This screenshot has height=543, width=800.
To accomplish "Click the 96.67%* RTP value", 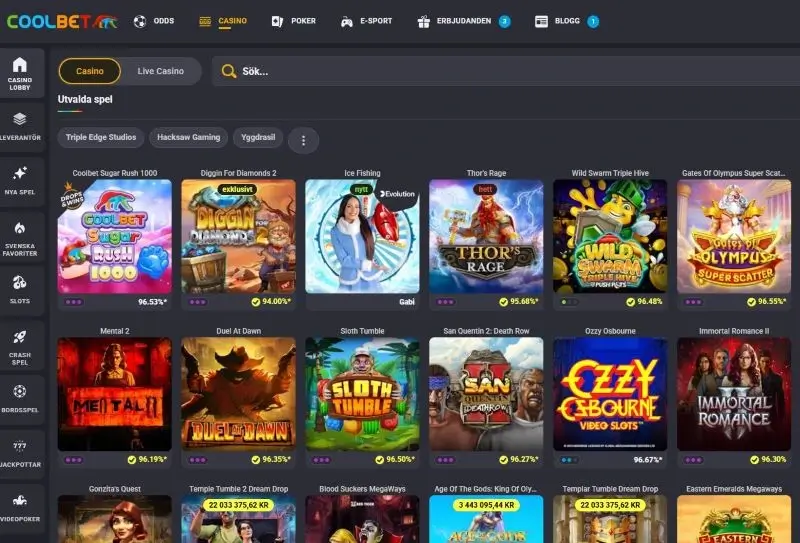I will coord(648,460).
